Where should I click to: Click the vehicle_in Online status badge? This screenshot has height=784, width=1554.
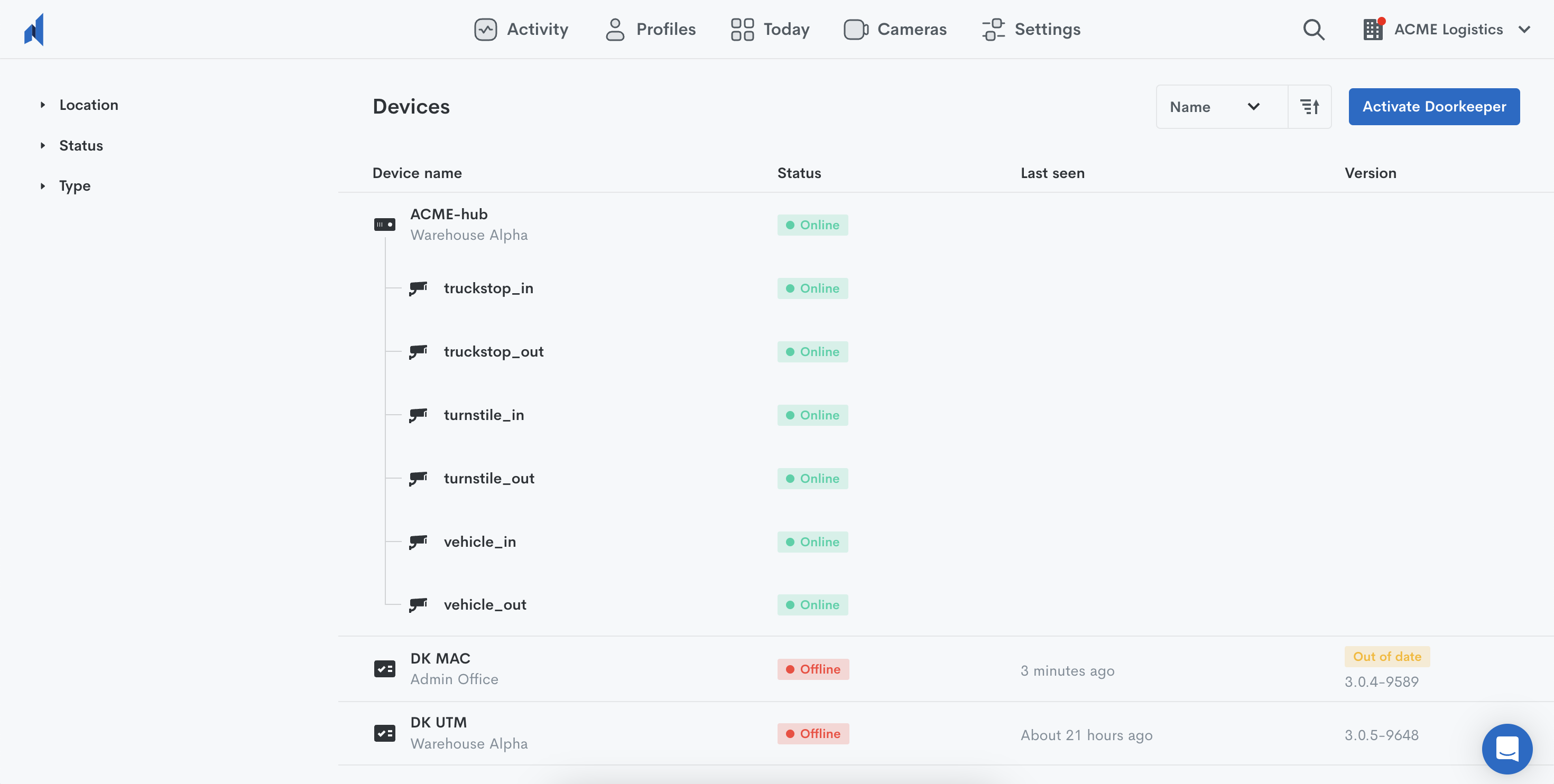812,542
